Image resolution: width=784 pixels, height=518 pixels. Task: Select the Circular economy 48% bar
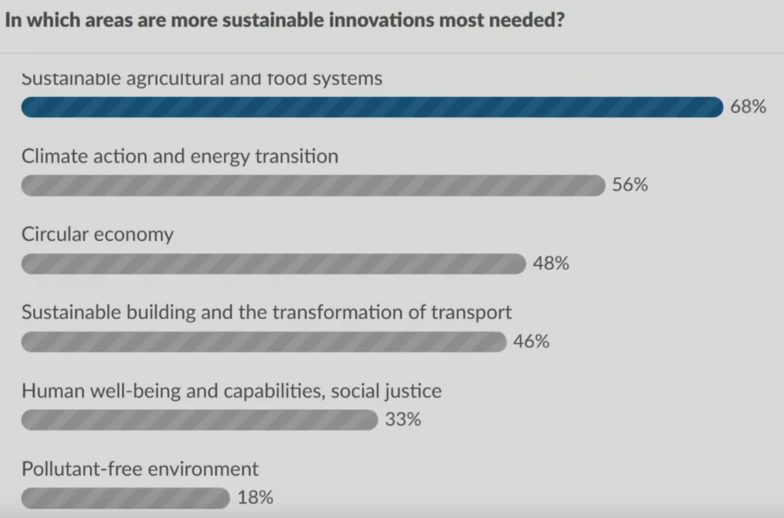(x=273, y=263)
